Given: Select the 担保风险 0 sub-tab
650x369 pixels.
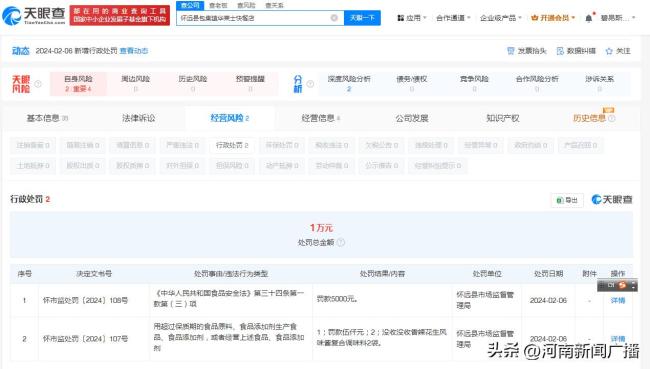Looking at the screenshot, I should coord(232,165).
